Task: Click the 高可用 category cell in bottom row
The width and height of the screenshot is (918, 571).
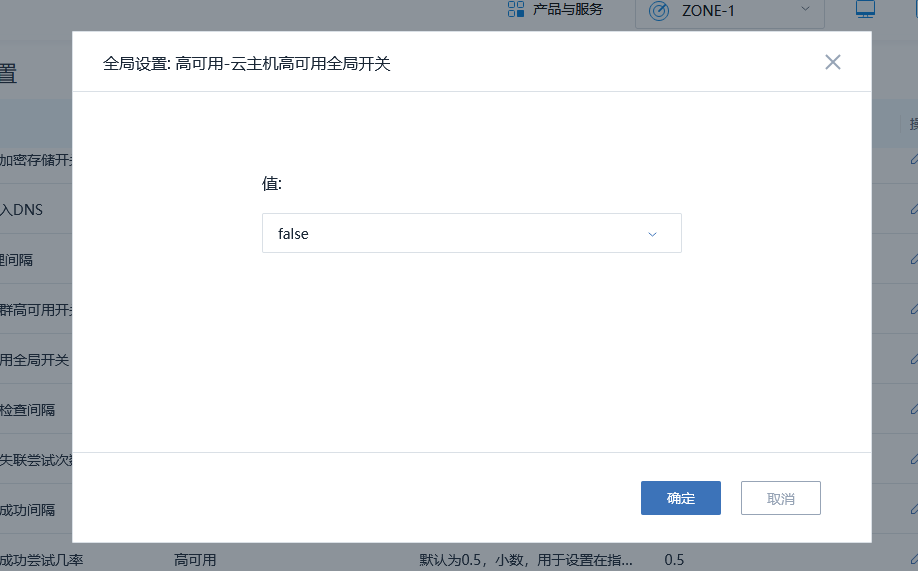Action: click(x=195, y=560)
